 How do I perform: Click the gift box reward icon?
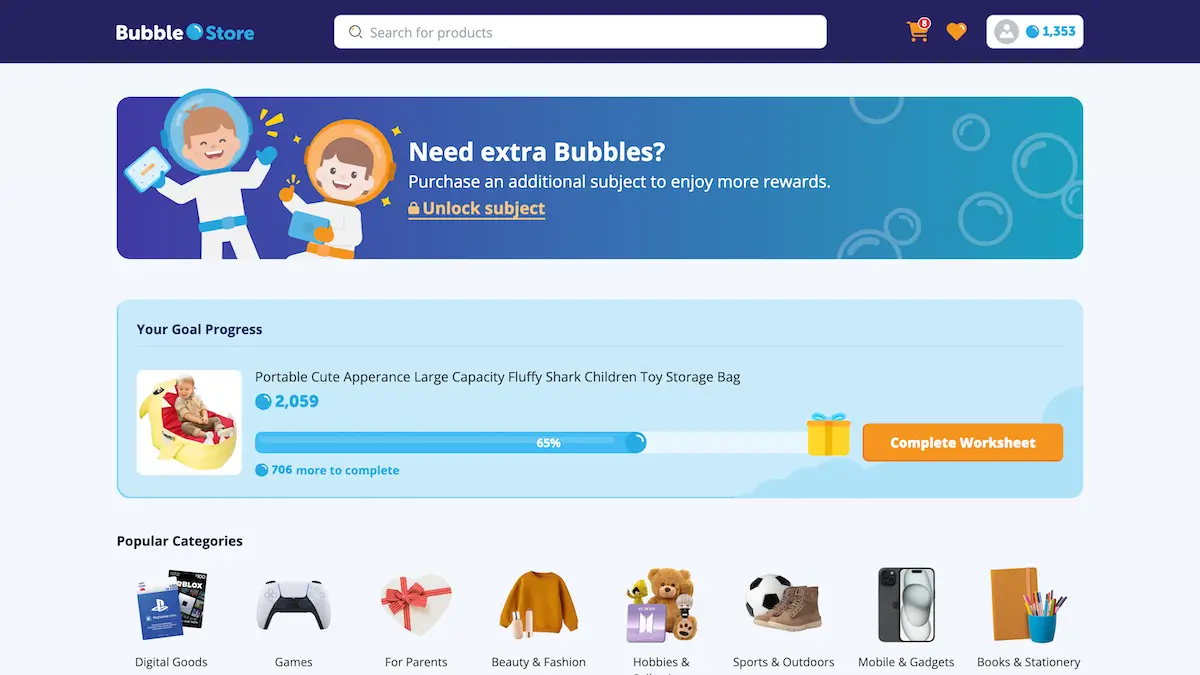coord(829,434)
